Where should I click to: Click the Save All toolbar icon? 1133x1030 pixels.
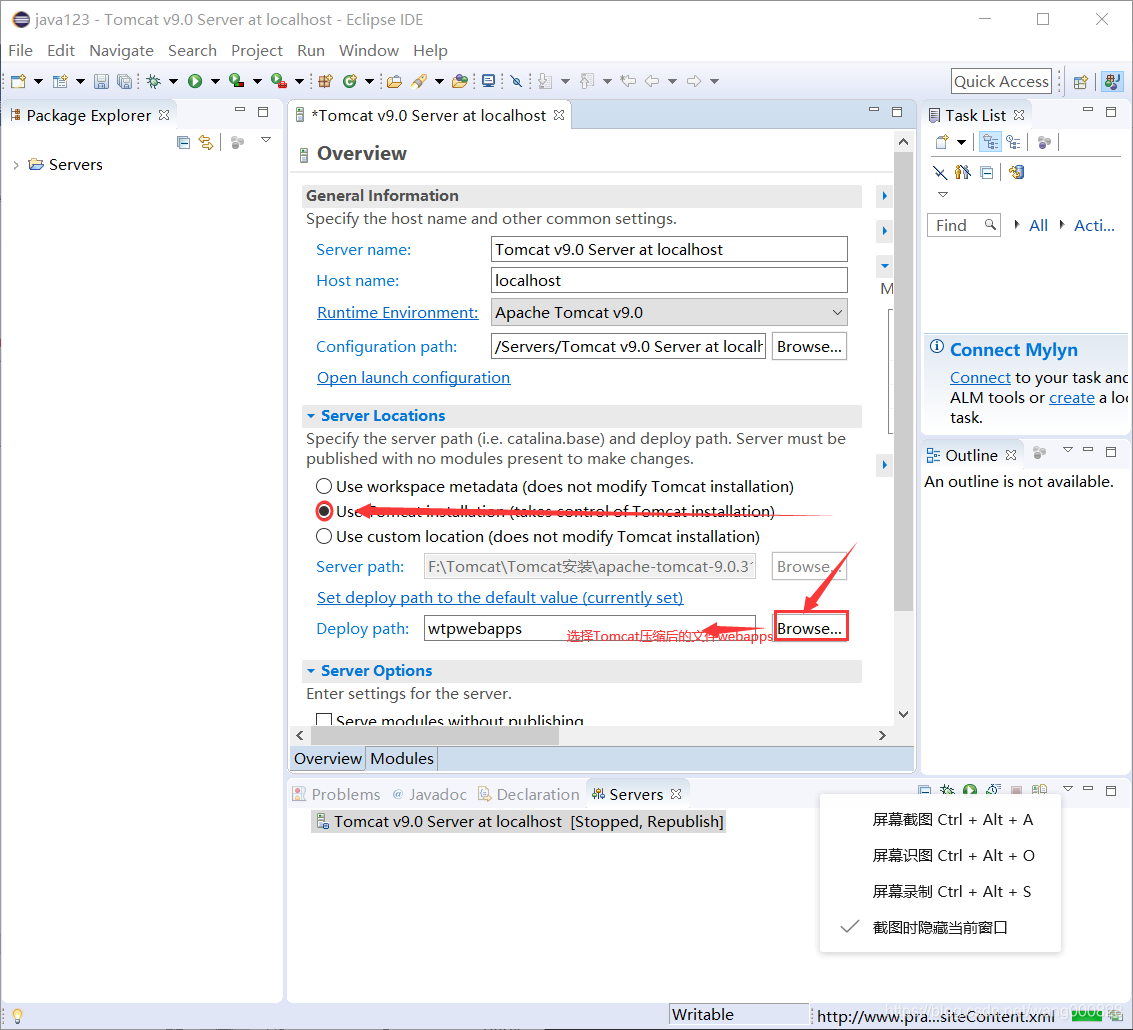tap(124, 81)
